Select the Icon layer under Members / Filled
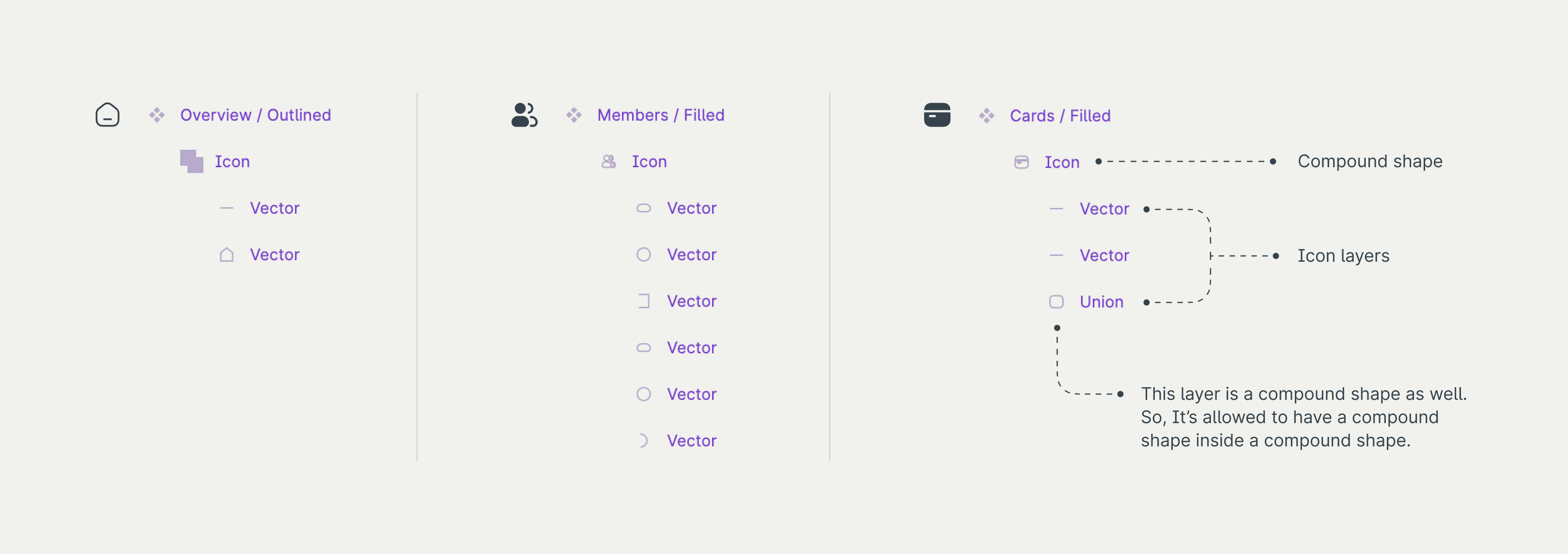This screenshot has width=1568, height=554. tap(649, 162)
